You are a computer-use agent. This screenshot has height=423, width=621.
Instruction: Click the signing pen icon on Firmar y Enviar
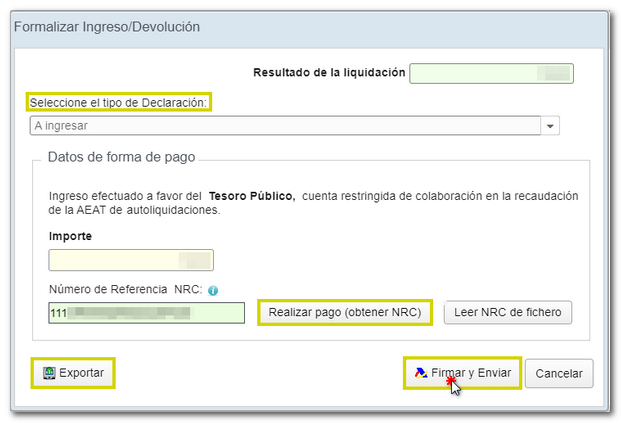click(420, 373)
